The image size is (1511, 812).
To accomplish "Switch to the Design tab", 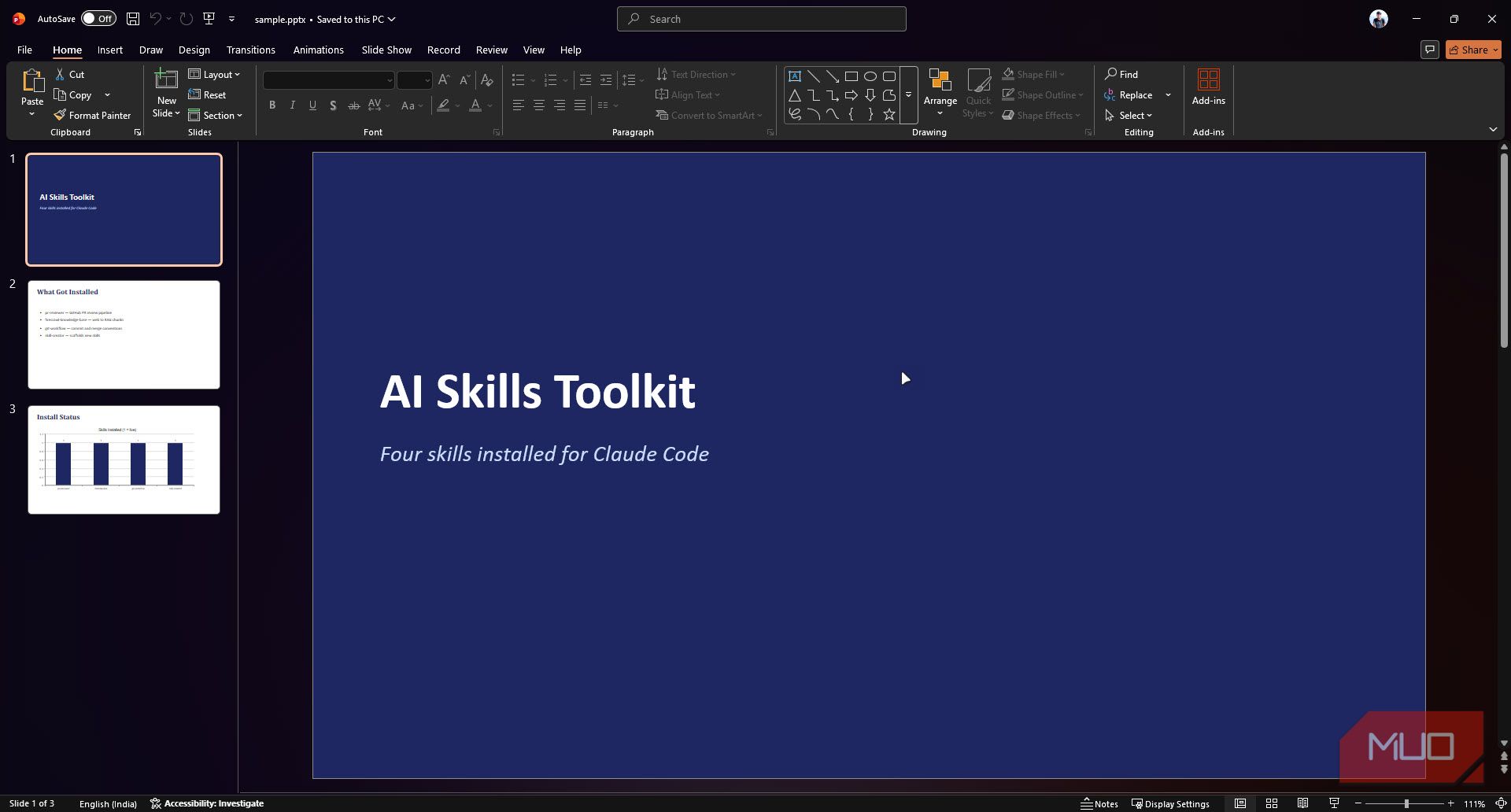I will coord(194,50).
